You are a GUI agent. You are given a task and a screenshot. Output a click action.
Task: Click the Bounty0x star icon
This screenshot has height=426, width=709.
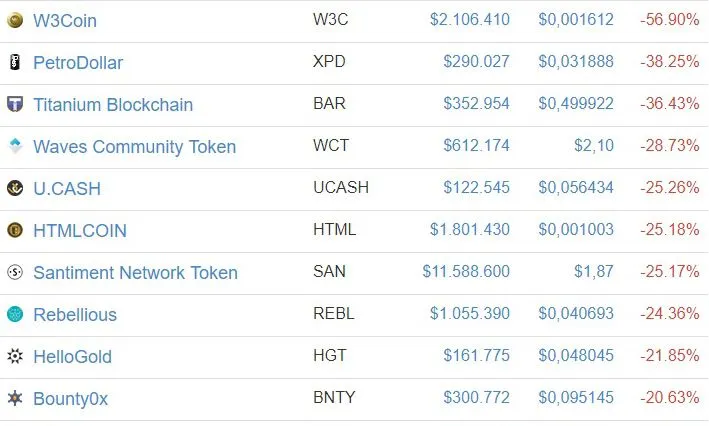tap(15, 398)
